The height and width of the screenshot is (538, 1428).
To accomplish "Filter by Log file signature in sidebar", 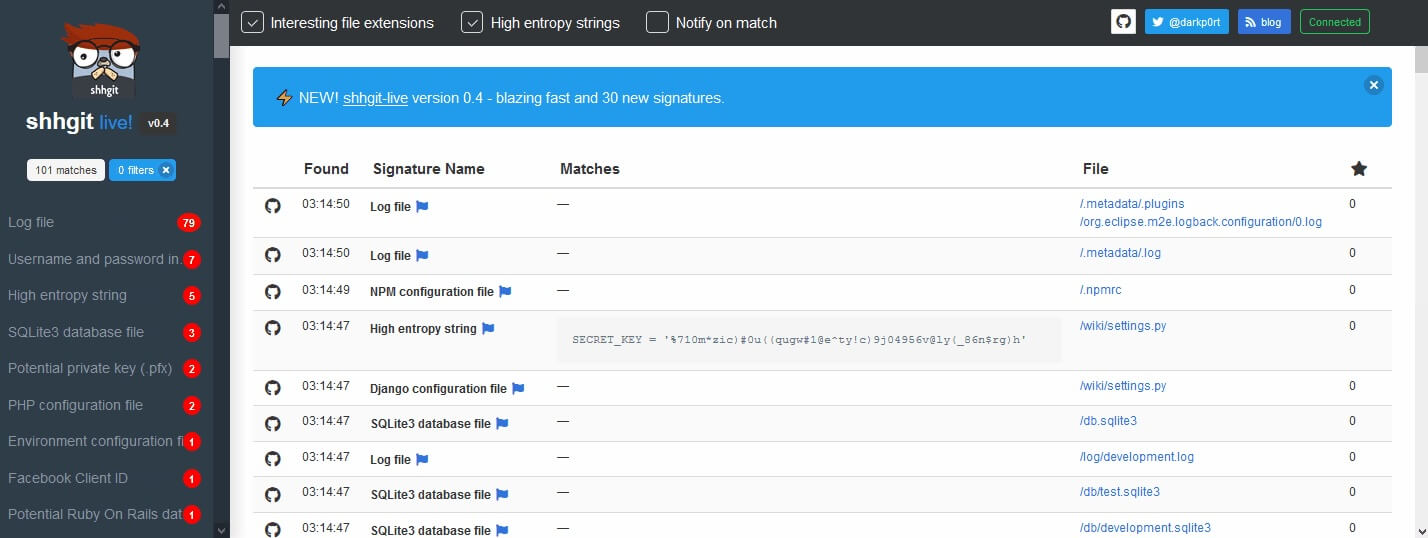I will pyautogui.click(x=104, y=222).
